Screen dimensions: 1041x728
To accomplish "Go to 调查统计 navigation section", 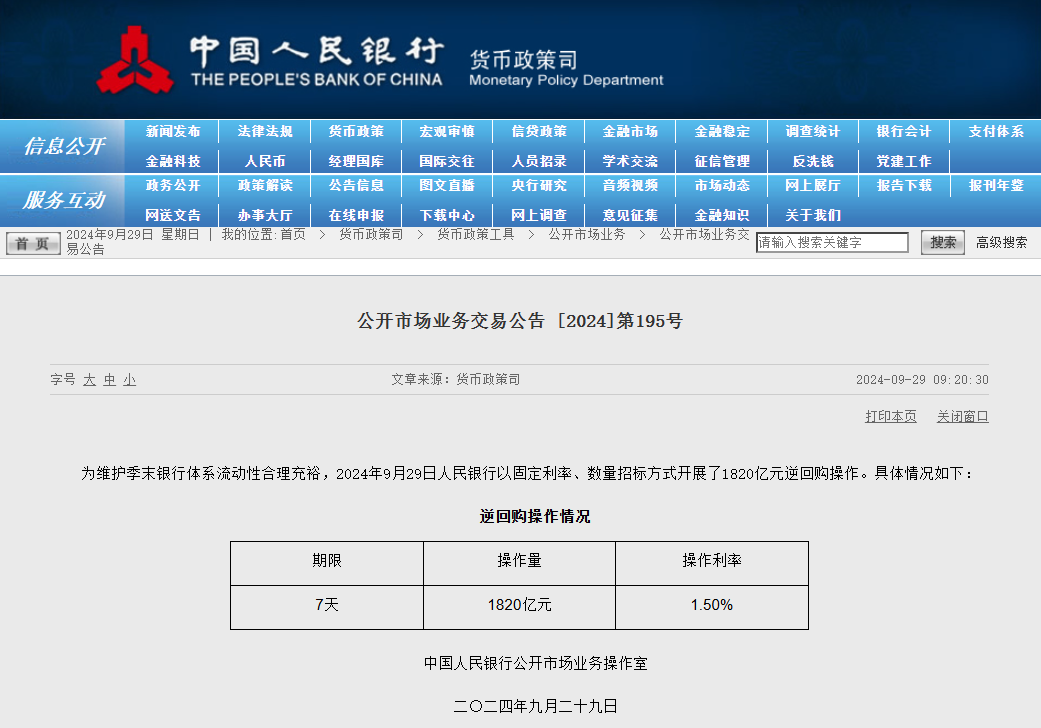I will [x=813, y=132].
